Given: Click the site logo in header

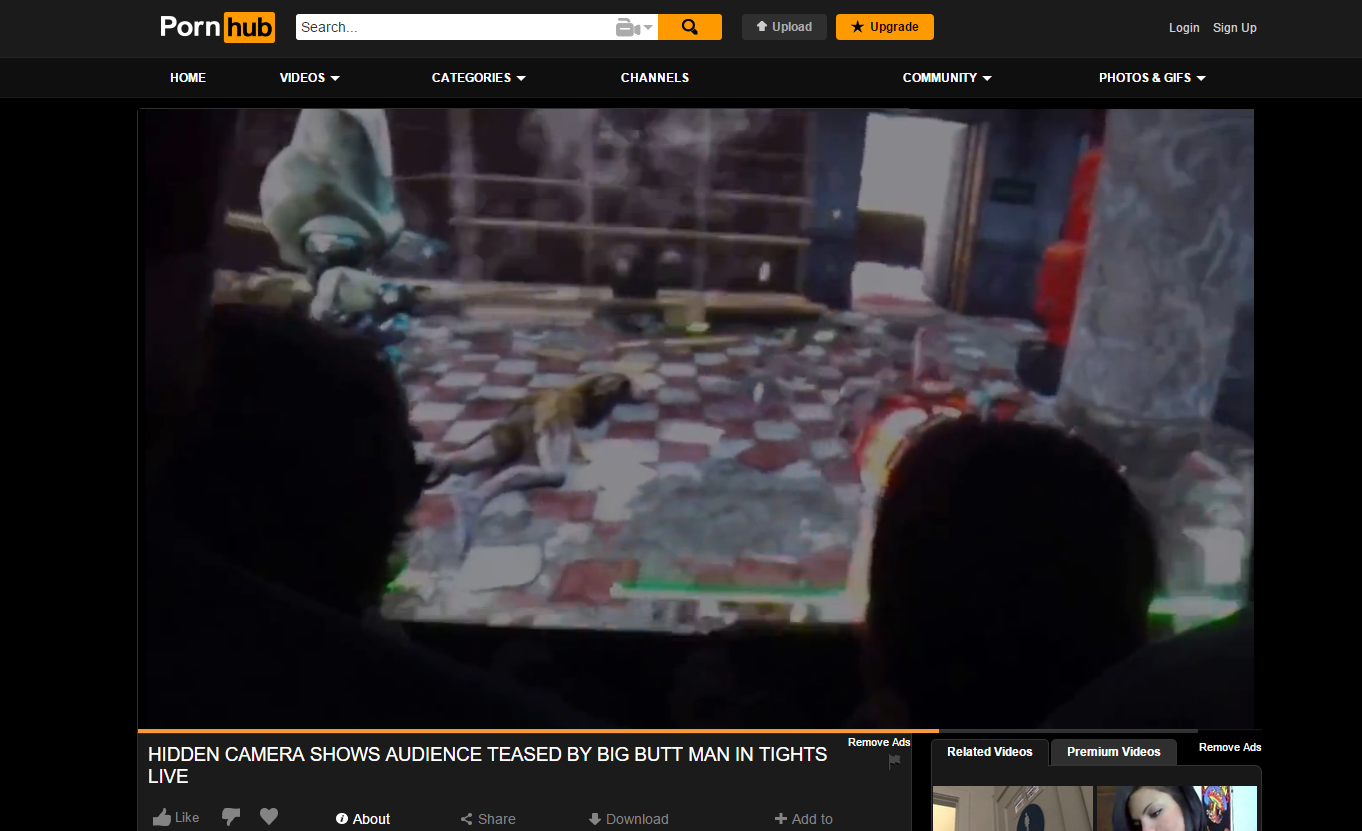Looking at the screenshot, I should tap(217, 27).
